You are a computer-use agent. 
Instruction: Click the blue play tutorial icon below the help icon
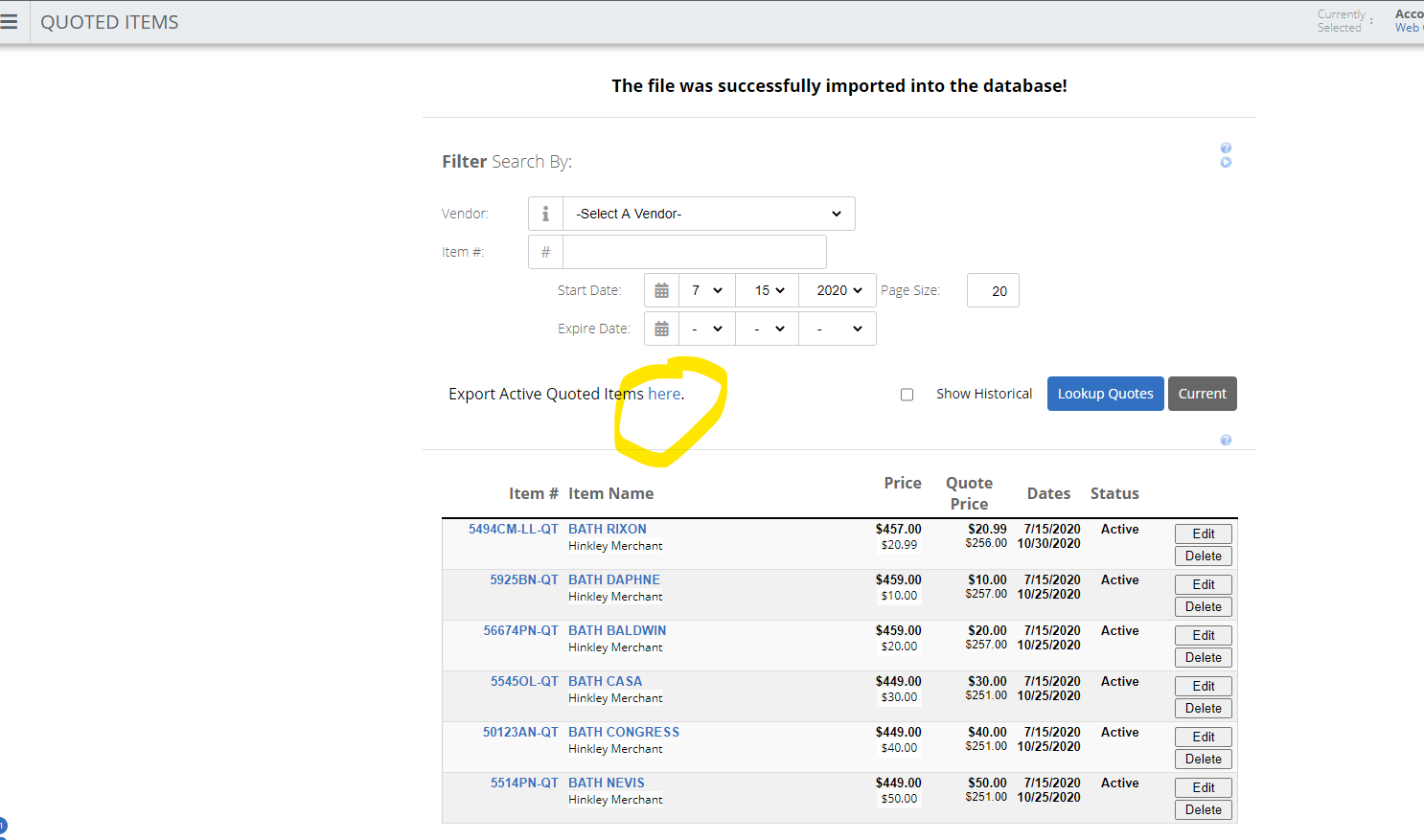click(1226, 162)
